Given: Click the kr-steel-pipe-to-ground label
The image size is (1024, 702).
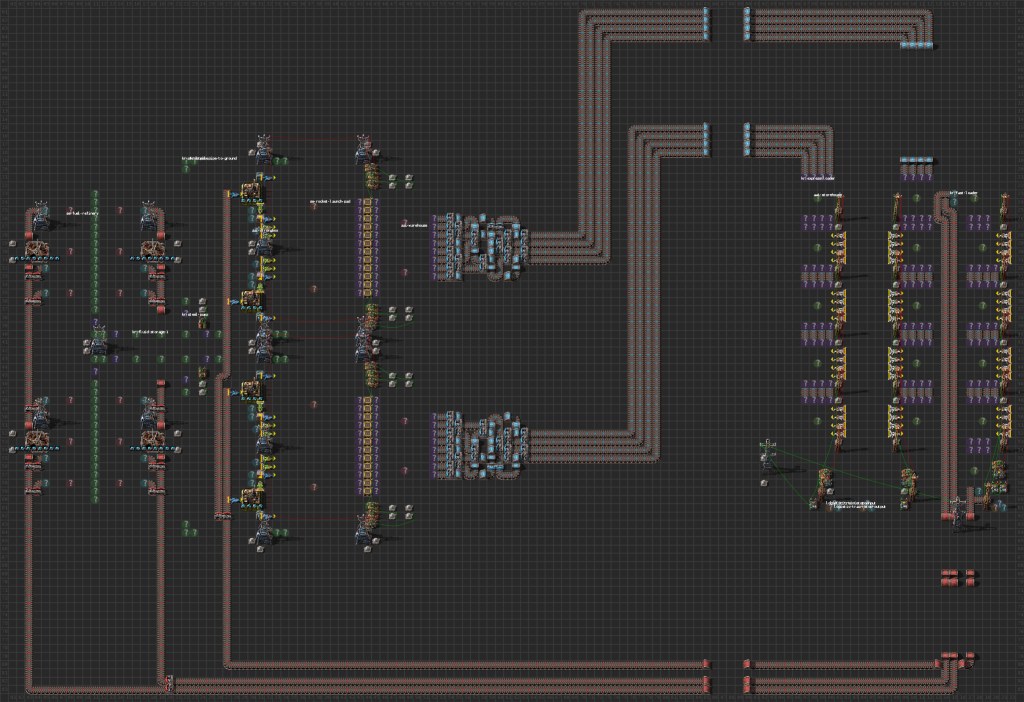Looking at the screenshot, I should (x=210, y=158).
